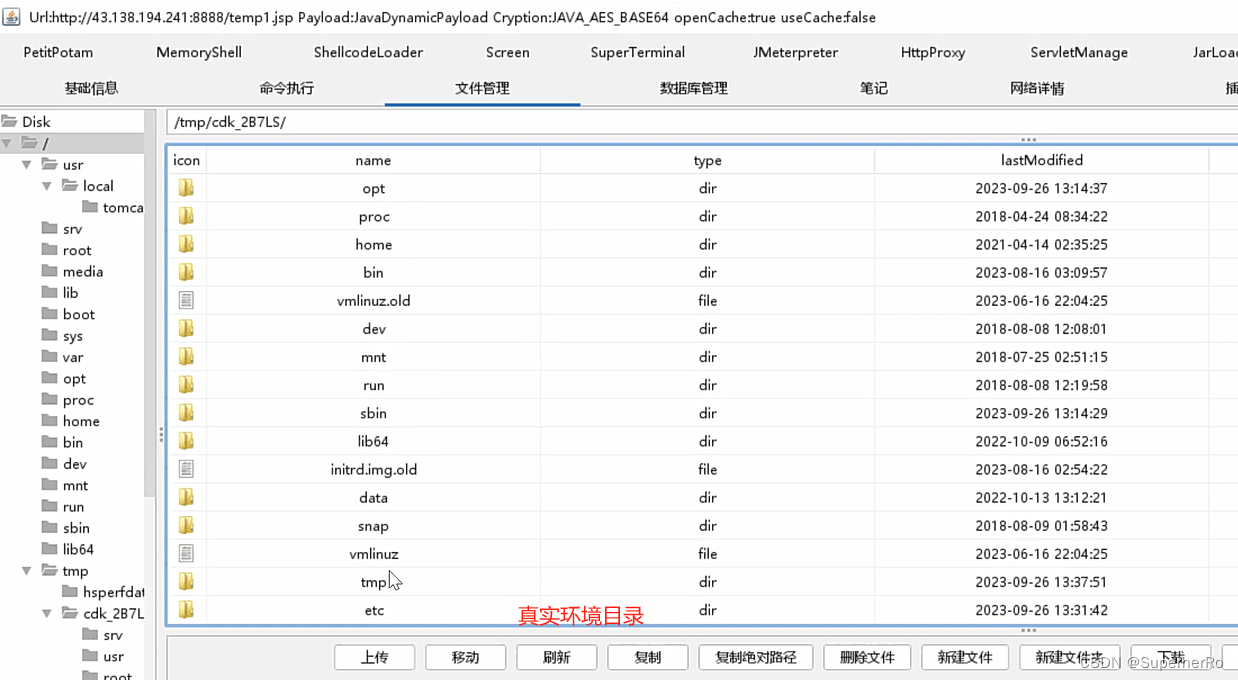The height and width of the screenshot is (680, 1238).
Task: Sort by the lastModified column header
Action: click(x=1042, y=160)
